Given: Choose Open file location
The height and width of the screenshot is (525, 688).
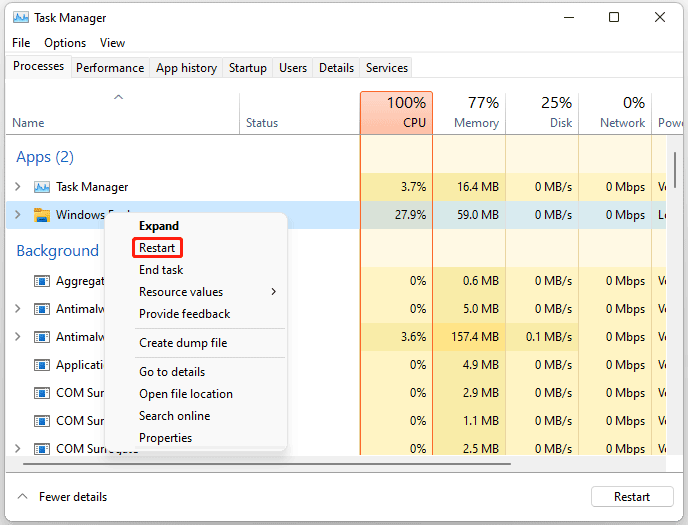Looking at the screenshot, I should (186, 393).
